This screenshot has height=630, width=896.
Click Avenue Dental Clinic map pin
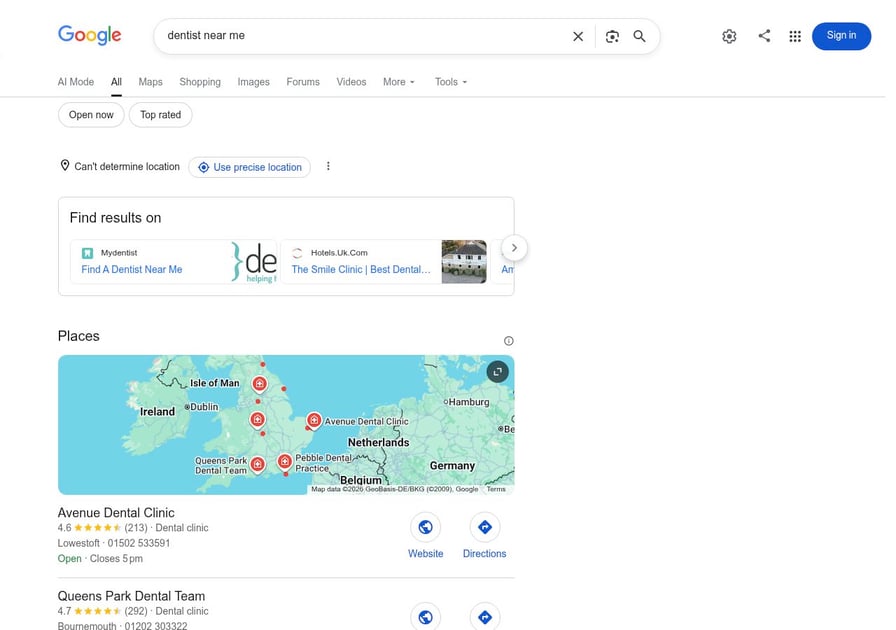click(314, 421)
